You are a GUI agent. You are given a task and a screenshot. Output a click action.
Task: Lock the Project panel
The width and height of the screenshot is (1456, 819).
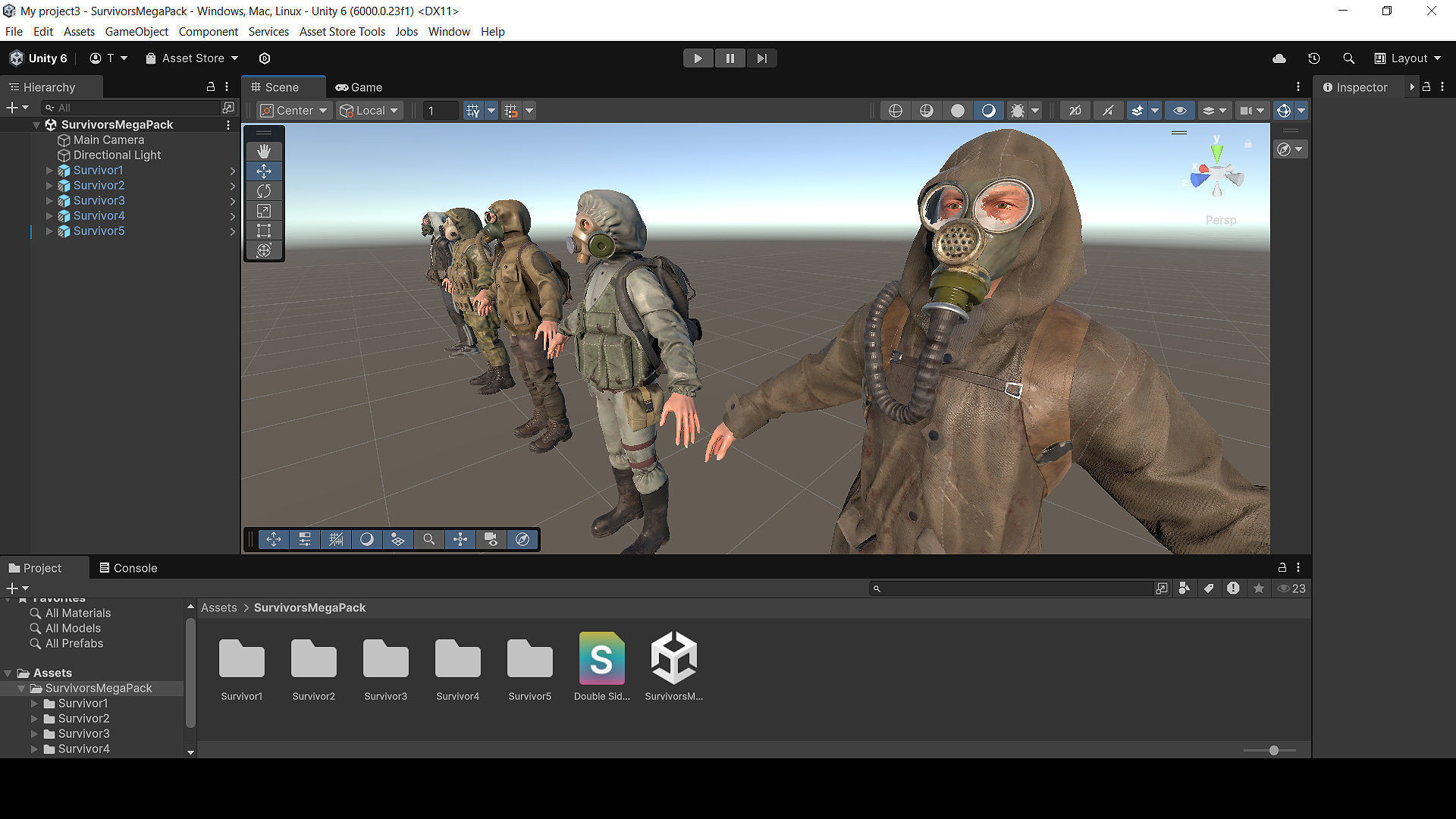[1282, 567]
